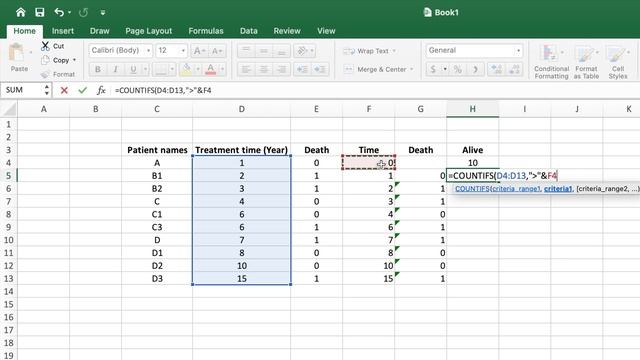Save the workbook with the floppy disk icon
The image size is (640, 360).
[40, 12]
